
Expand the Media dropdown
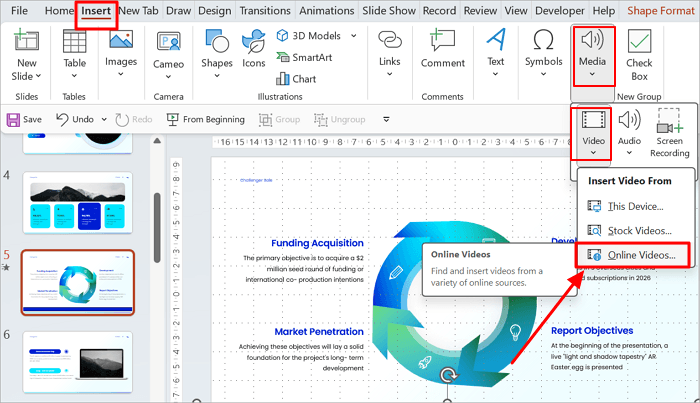[591, 53]
